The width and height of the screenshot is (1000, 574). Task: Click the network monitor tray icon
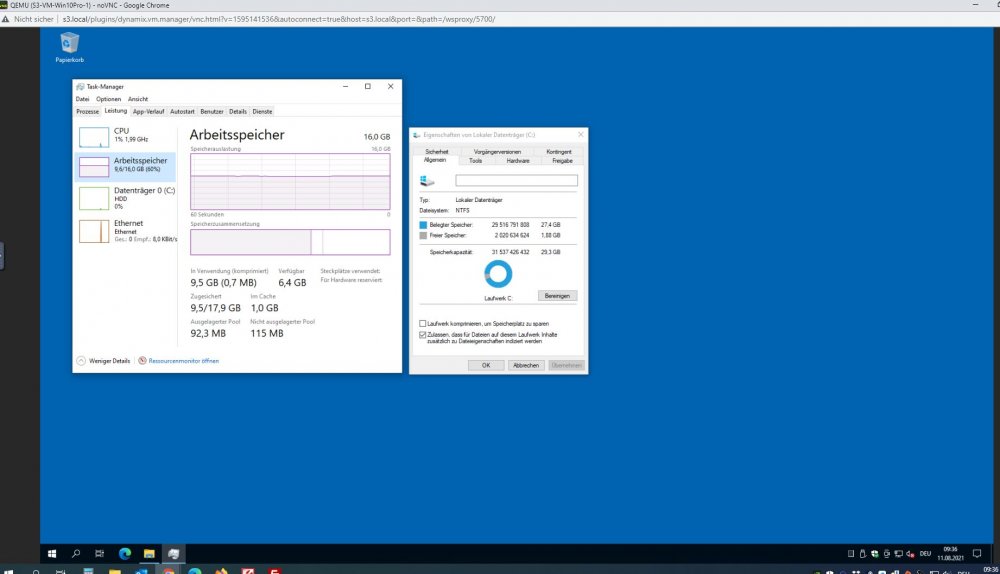[899, 554]
